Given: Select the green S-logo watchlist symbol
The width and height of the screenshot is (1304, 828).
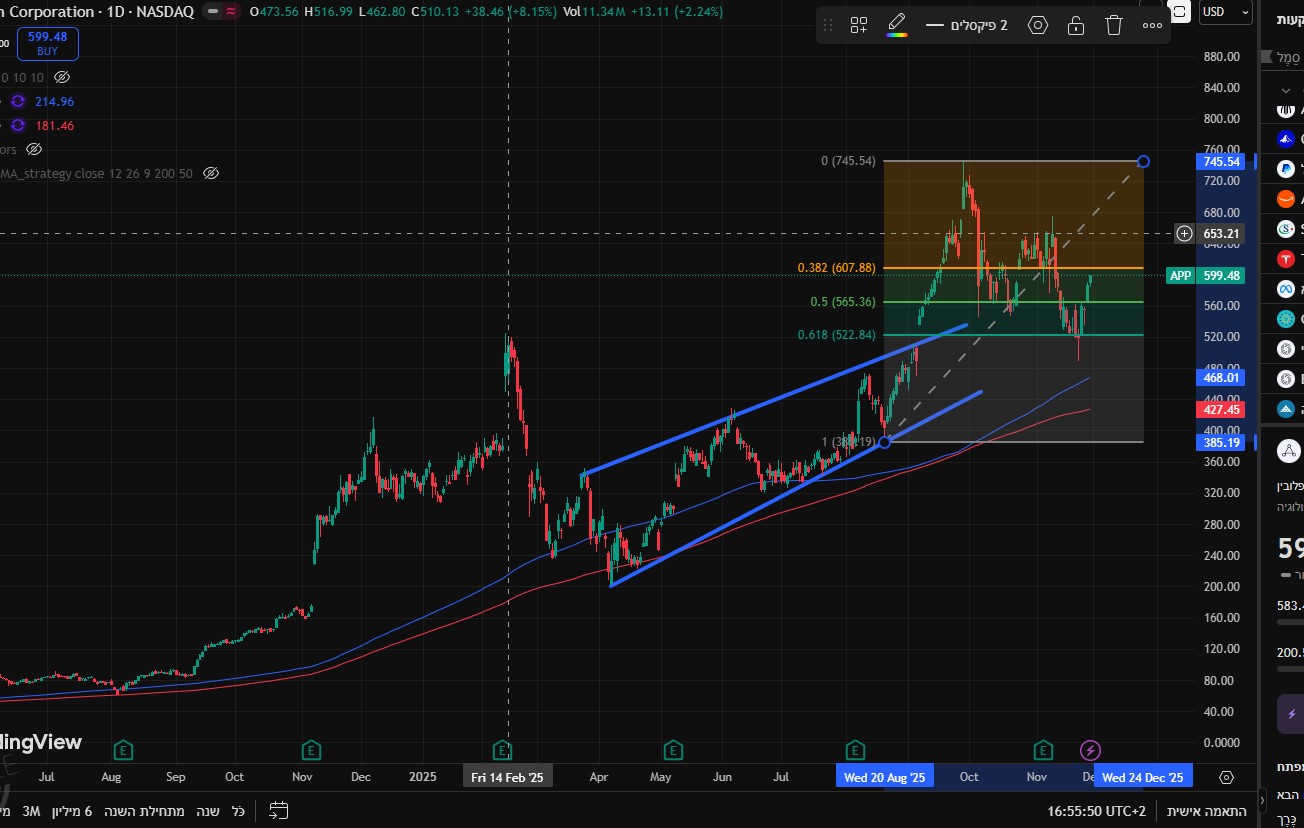Looking at the screenshot, I should [x=1287, y=229].
